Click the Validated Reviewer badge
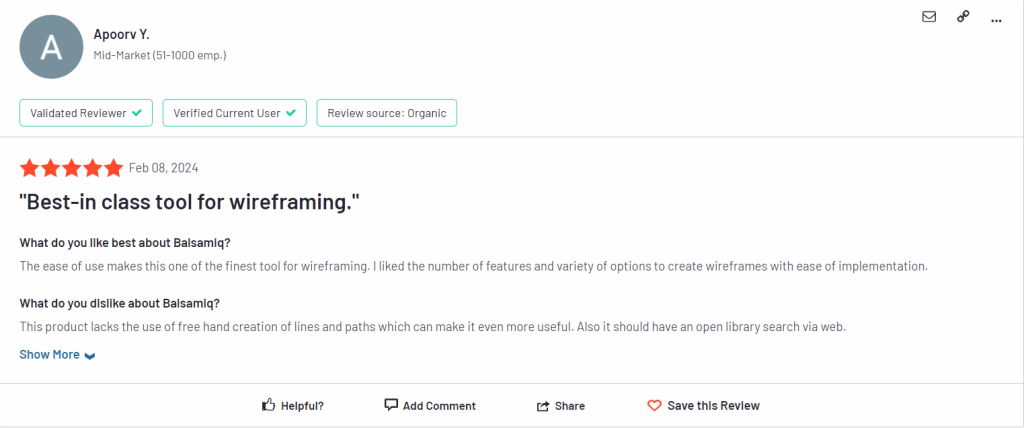The height and width of the screenshot is (428, 1024). [x=86, y=113]
